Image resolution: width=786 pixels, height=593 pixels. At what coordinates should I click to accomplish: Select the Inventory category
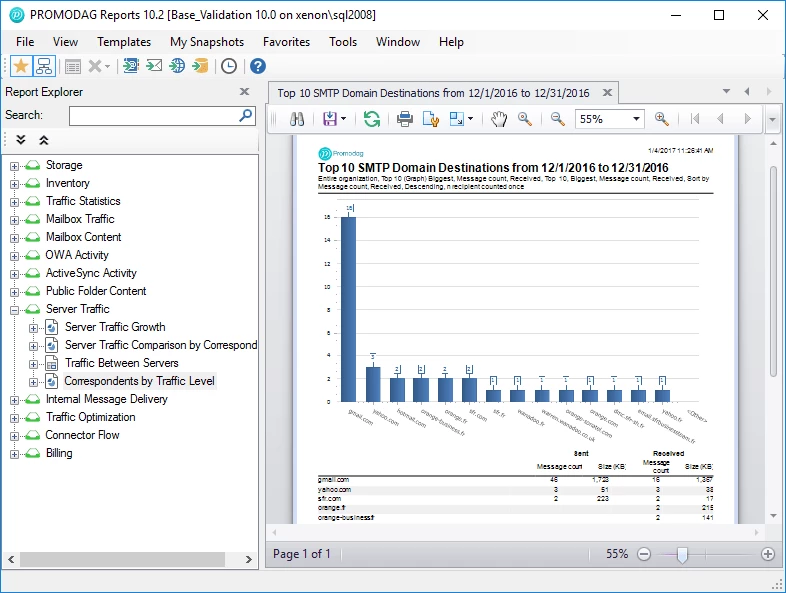[68, 183]
